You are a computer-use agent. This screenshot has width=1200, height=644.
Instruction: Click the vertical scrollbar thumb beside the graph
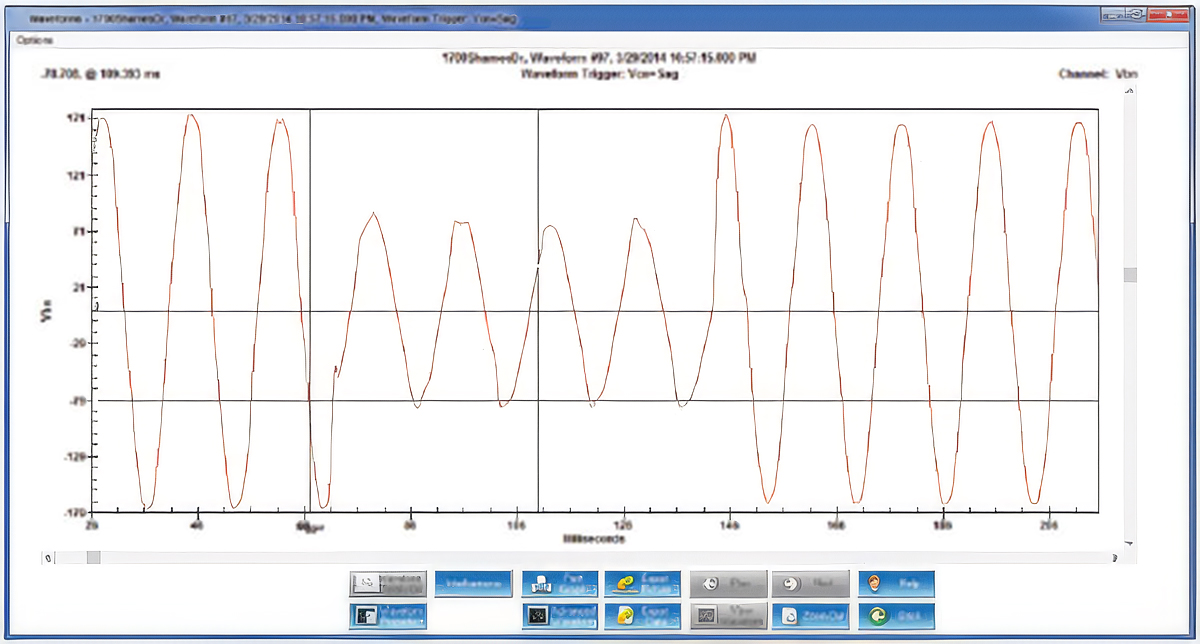click(x=1130, y=275)
